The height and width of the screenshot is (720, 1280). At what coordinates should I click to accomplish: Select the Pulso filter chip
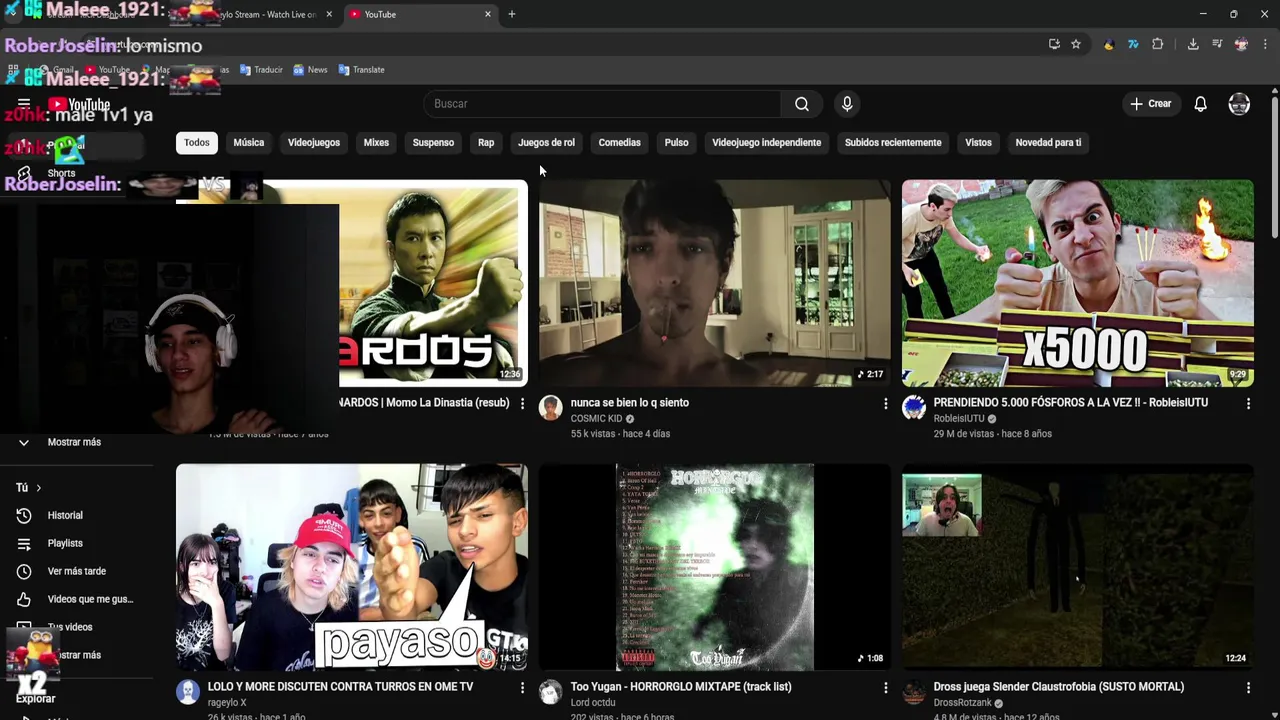click(676, 142)
